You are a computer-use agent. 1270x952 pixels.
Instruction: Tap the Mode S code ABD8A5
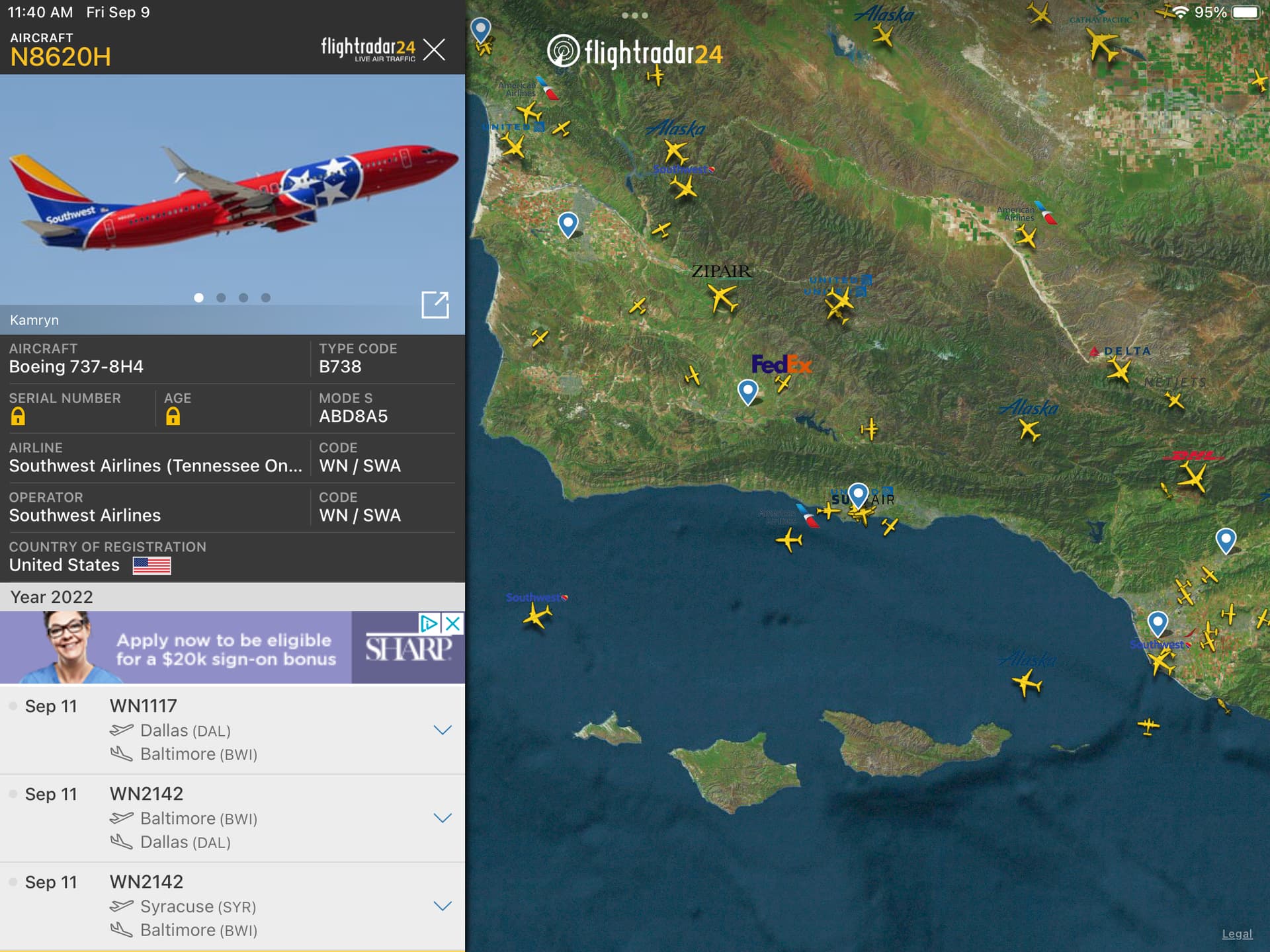click(x=353, y=416)
